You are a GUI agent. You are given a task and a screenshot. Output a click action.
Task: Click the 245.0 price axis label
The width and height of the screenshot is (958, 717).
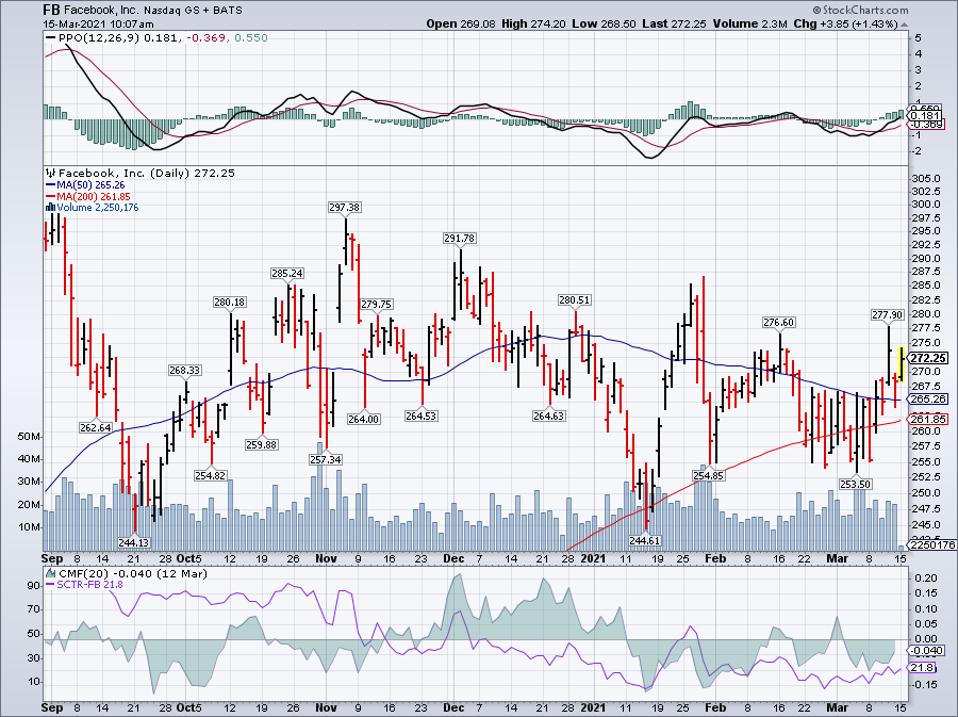click(926, 525)
